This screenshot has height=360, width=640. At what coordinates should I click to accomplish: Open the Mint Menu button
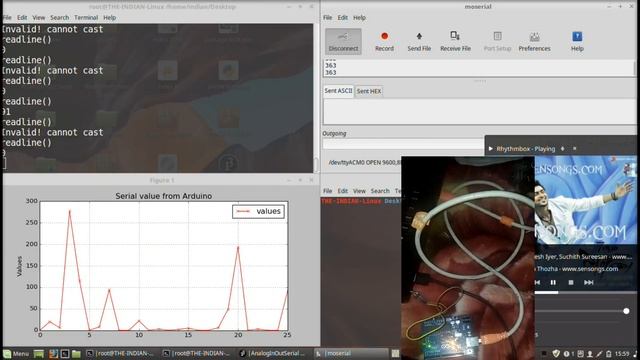point(16,353)
